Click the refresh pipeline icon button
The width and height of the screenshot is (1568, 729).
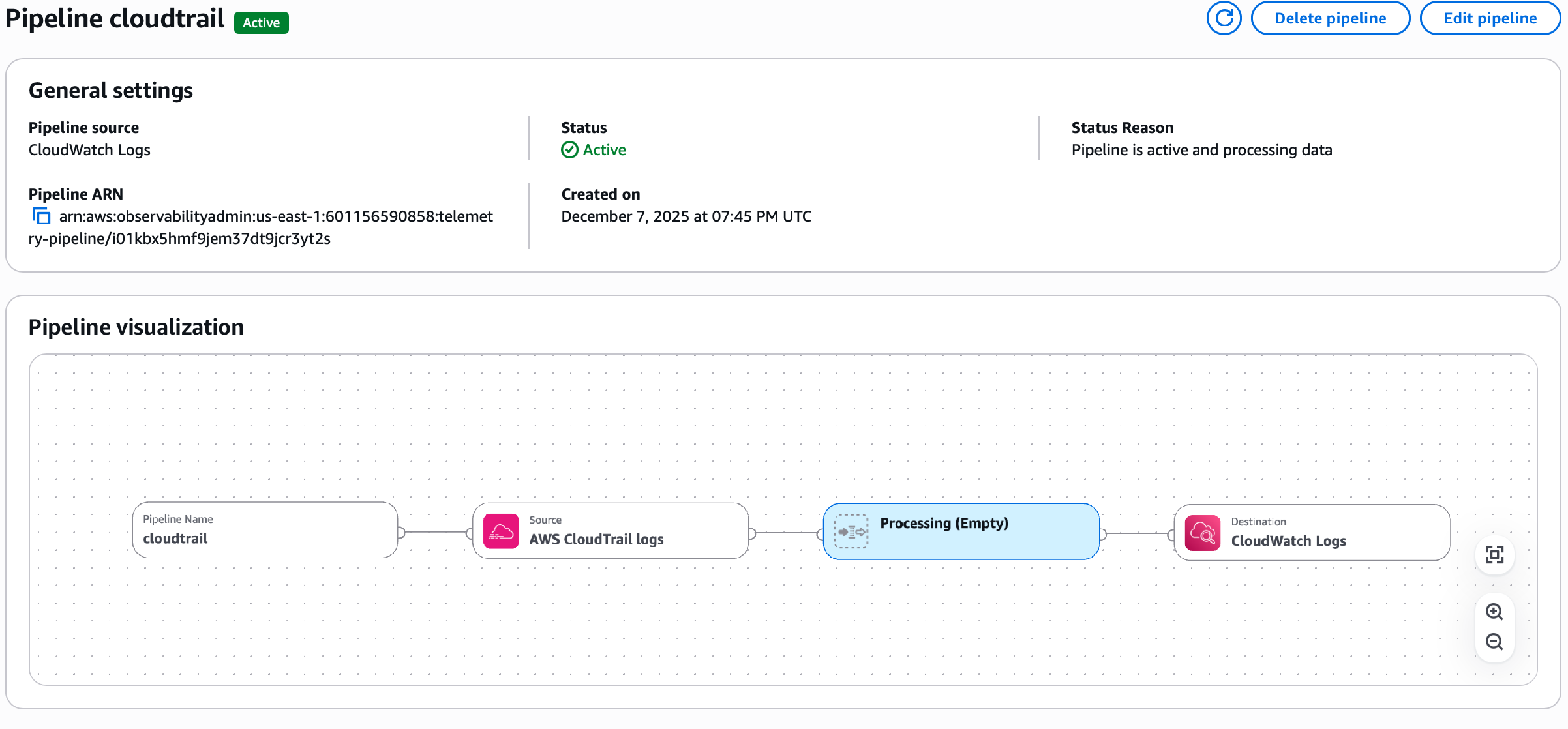pyautogui.click(x=1224, y=18)
